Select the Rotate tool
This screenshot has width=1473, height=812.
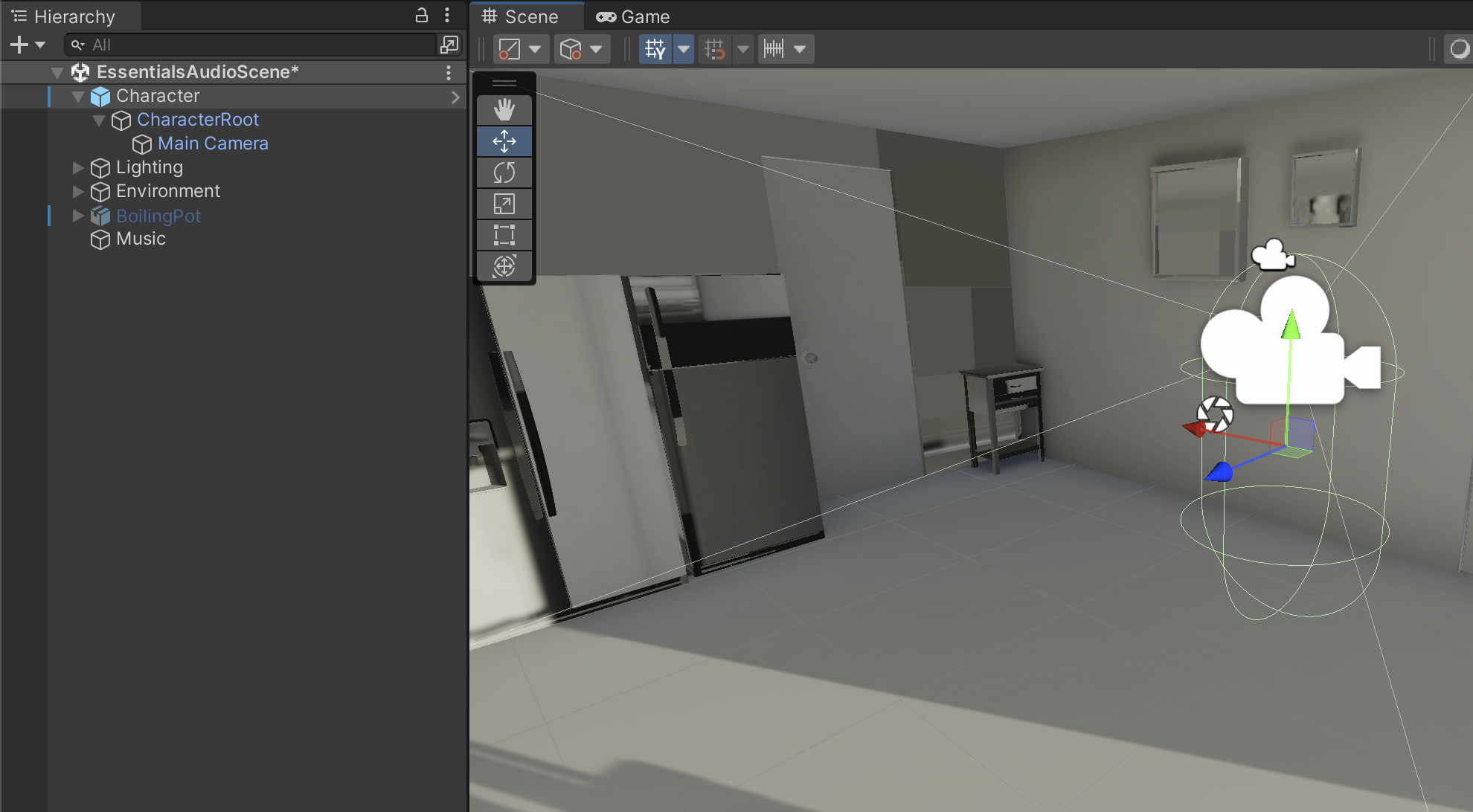tap(504, 173)
